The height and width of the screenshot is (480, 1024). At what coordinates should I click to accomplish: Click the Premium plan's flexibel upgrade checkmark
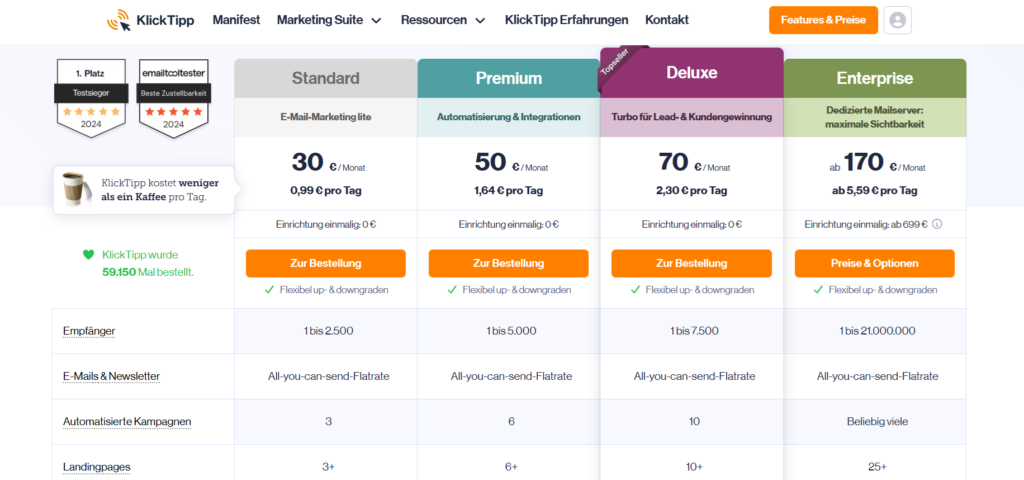tap(453, 290)
